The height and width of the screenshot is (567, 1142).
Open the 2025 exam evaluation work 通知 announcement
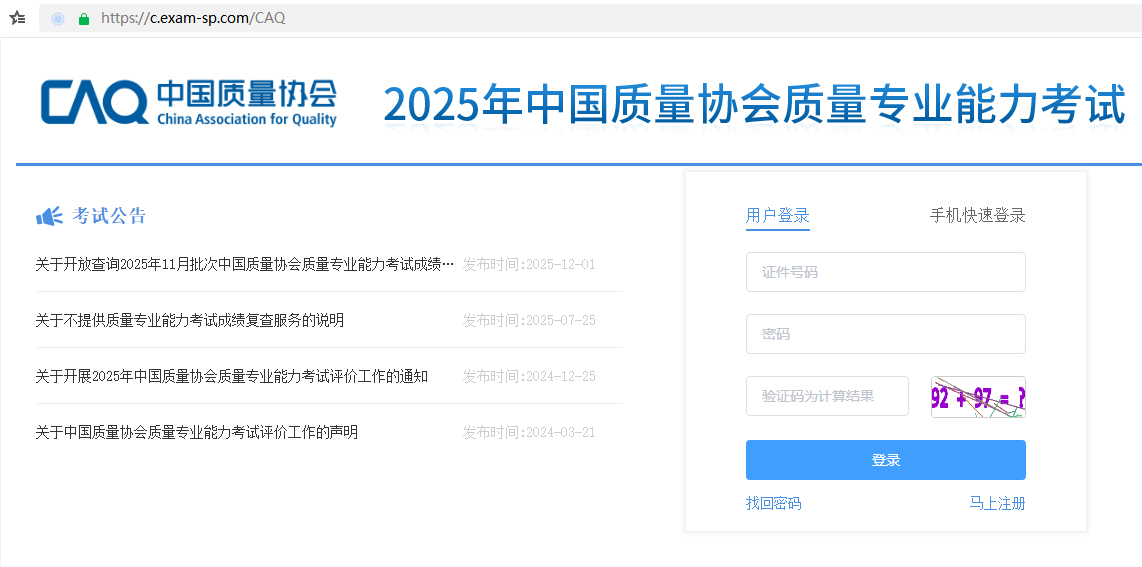click(x=231, y=376)
